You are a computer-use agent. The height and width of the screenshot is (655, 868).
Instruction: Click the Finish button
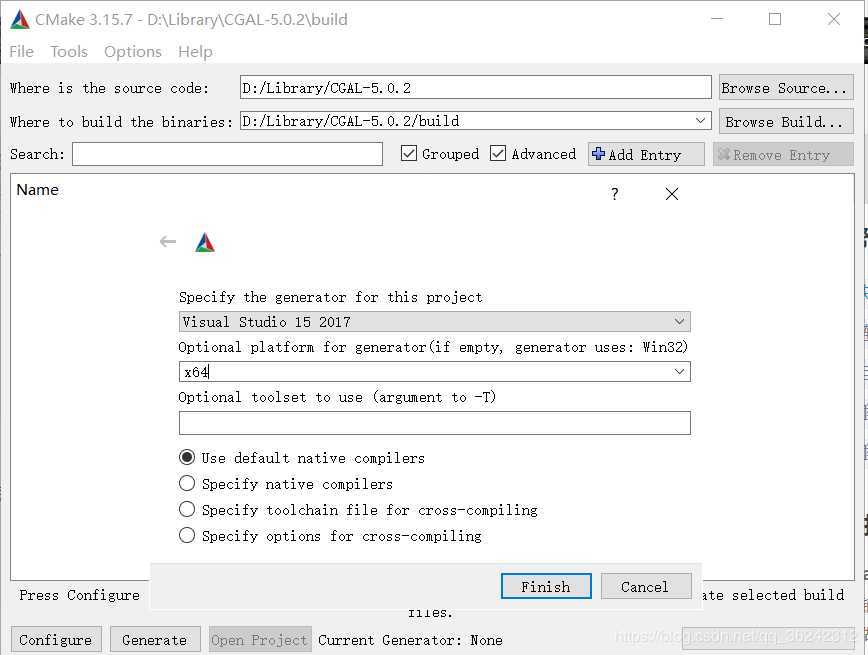546,586
